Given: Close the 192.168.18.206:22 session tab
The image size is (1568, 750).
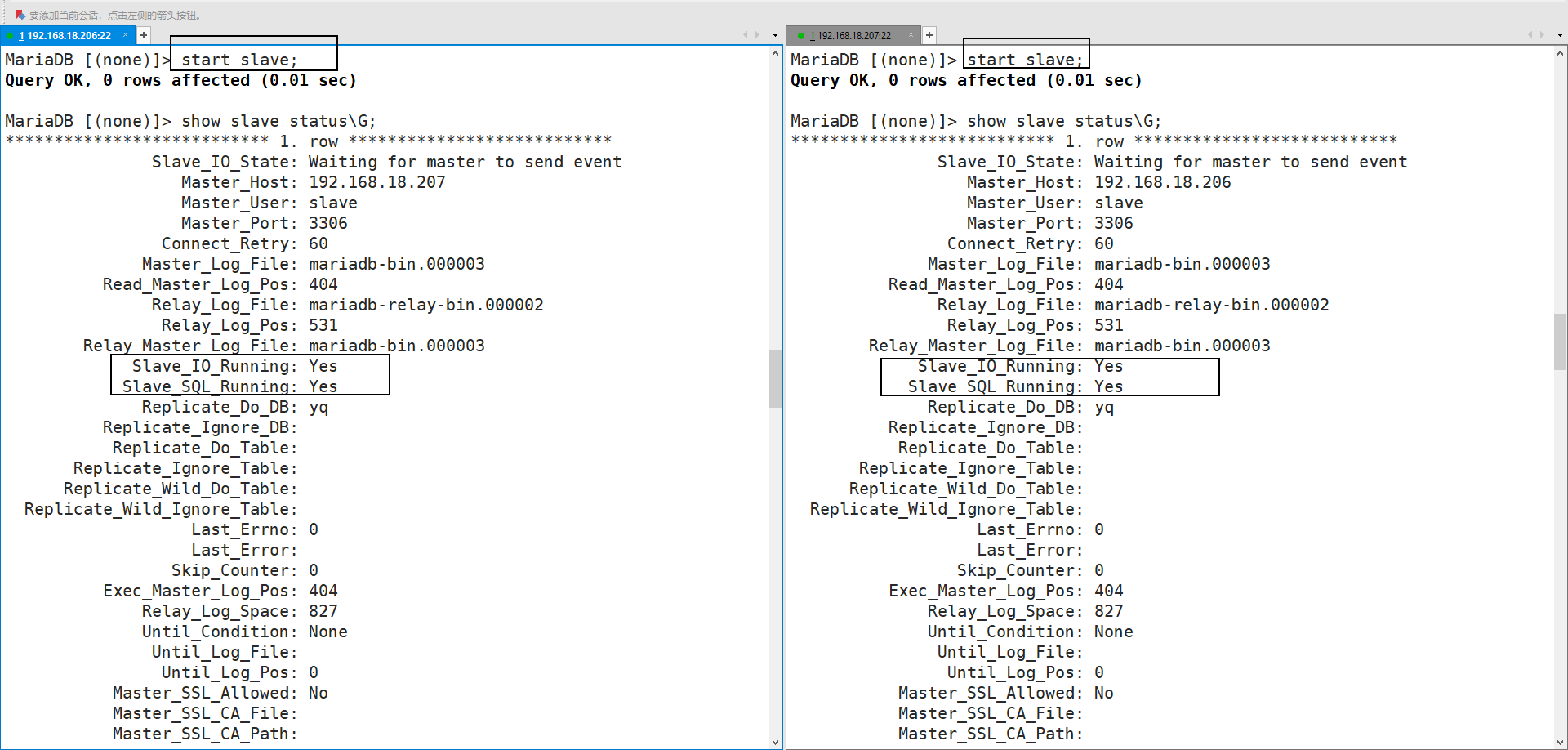Looking at the screenshot, I should tap(126, 35).
